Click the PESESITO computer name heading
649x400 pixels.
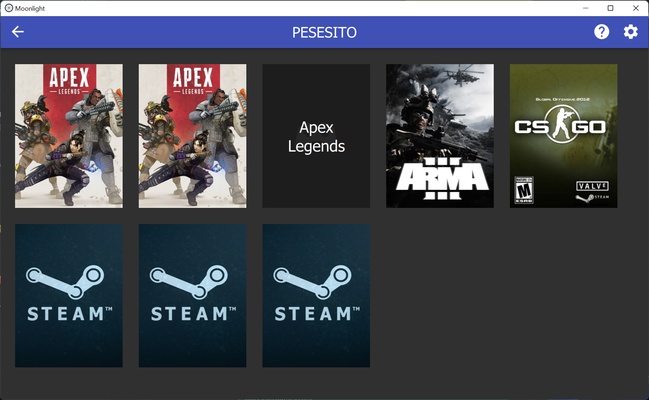click(x=324, y=32)
